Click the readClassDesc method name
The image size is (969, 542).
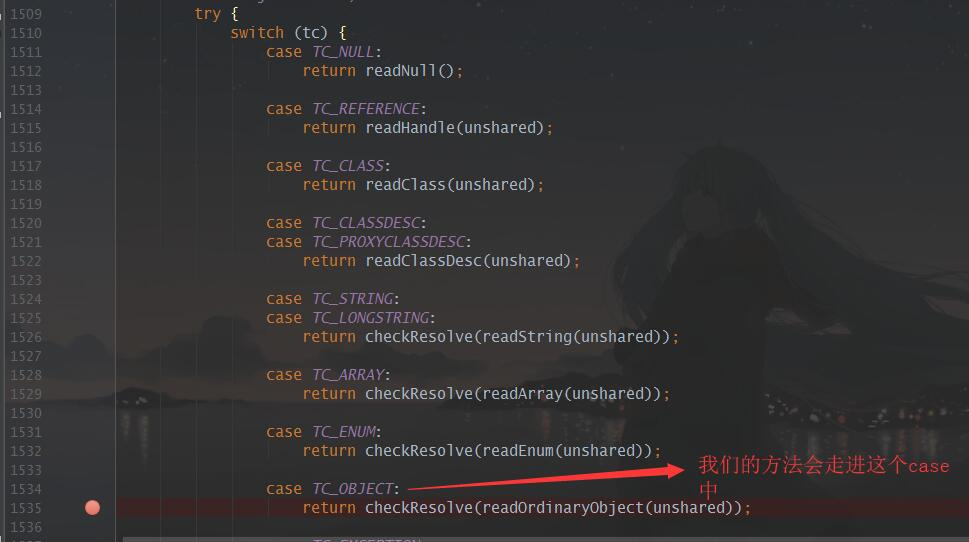point(423,261)
